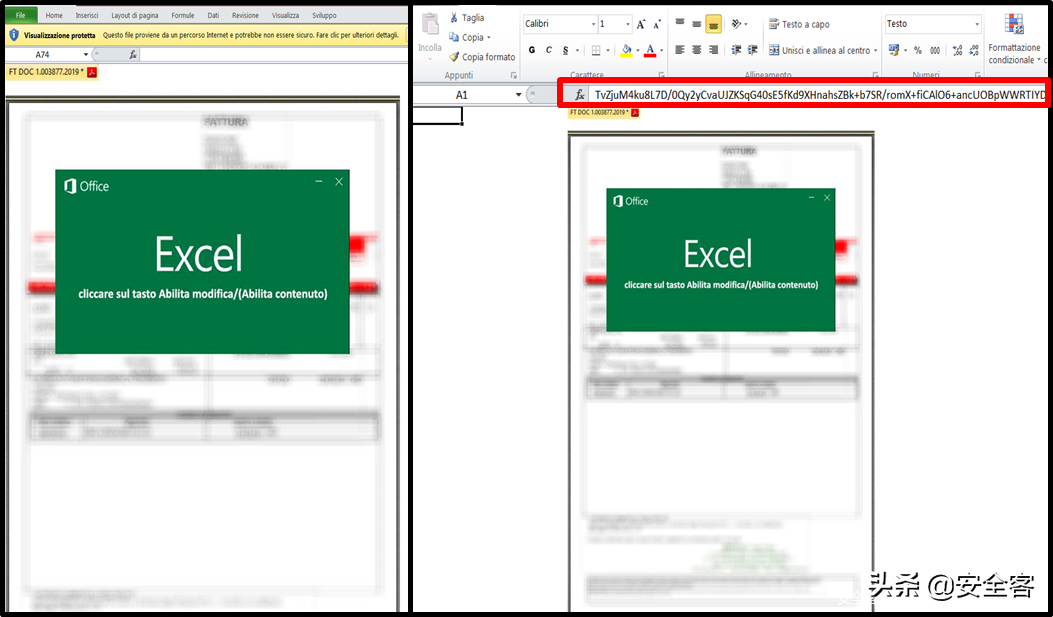
Task: Click the Copia formato paintbrush icon
Action: [454, 57]
